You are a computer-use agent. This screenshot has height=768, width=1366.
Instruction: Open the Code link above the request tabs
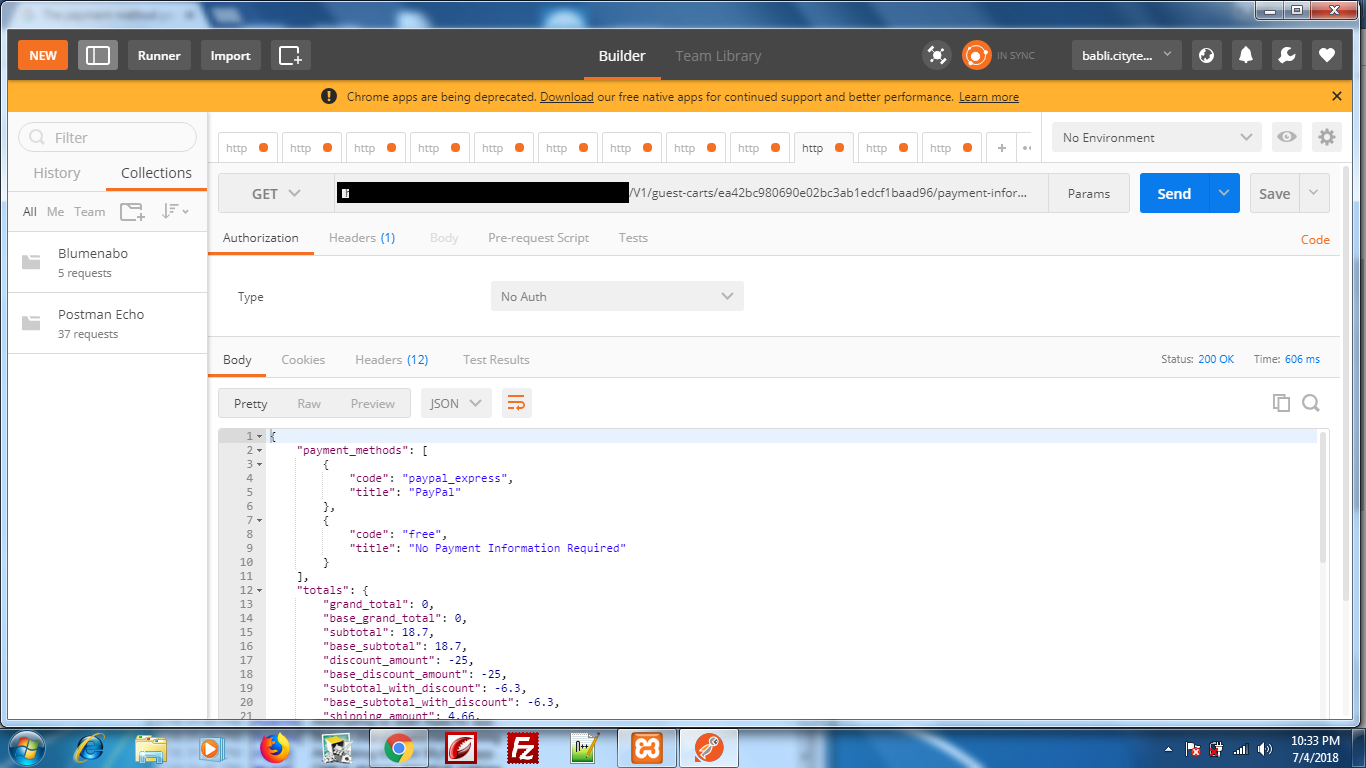[1315, 239]
